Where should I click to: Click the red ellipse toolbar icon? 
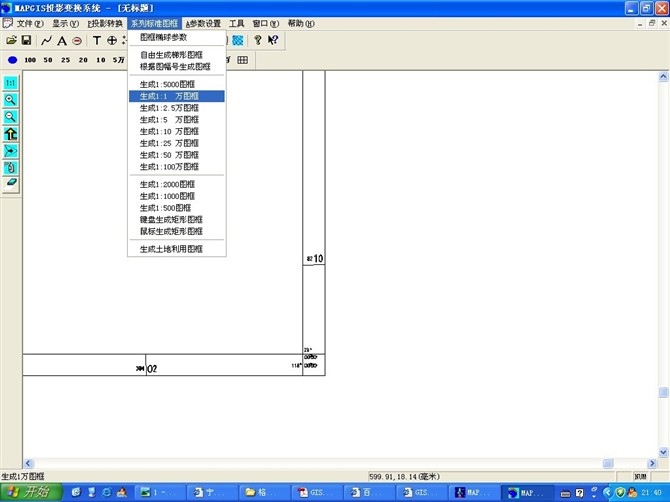(x=77, y=41)
